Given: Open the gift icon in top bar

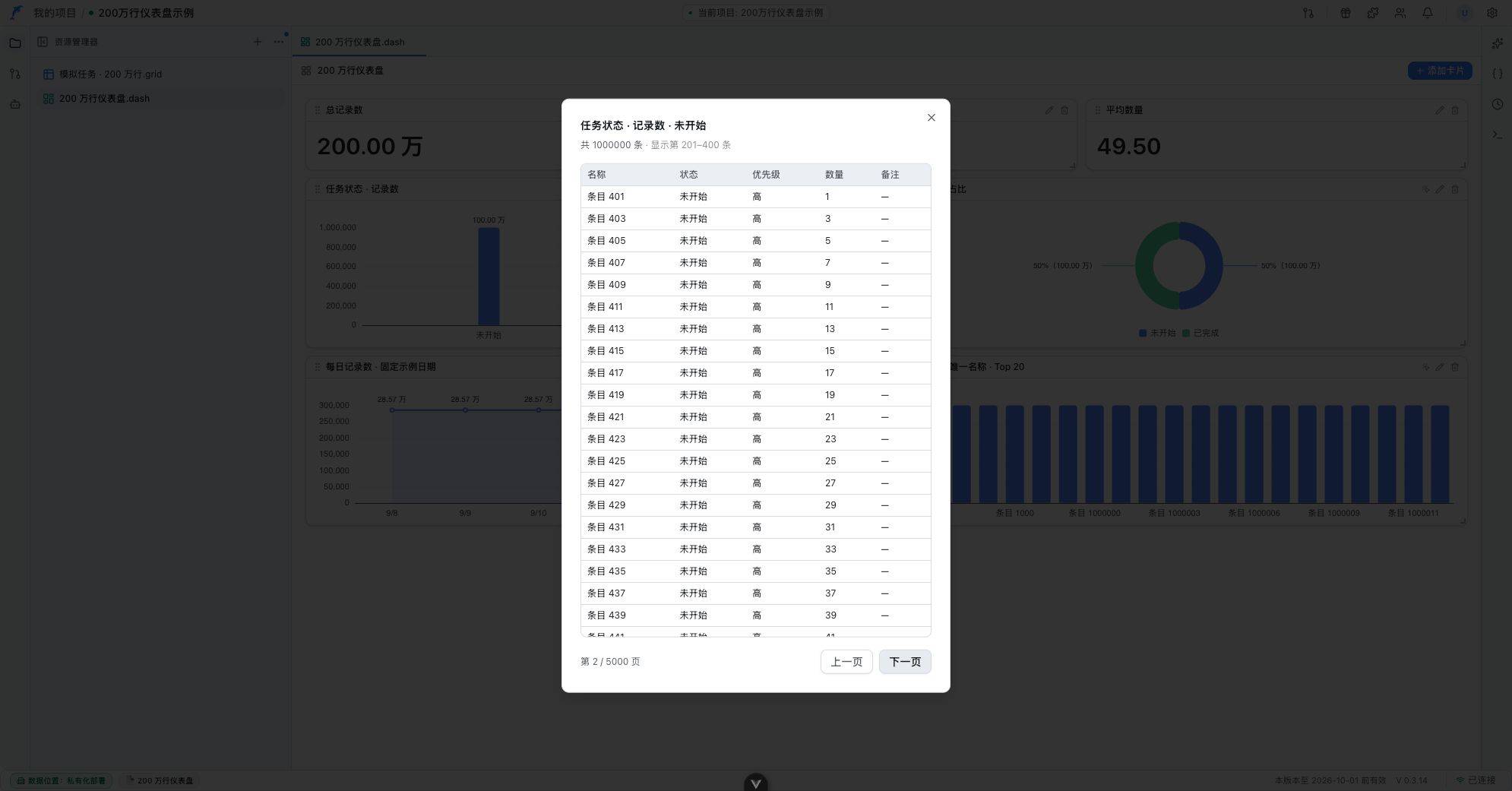Looking at the screenshot, I should pos(1345,13).
